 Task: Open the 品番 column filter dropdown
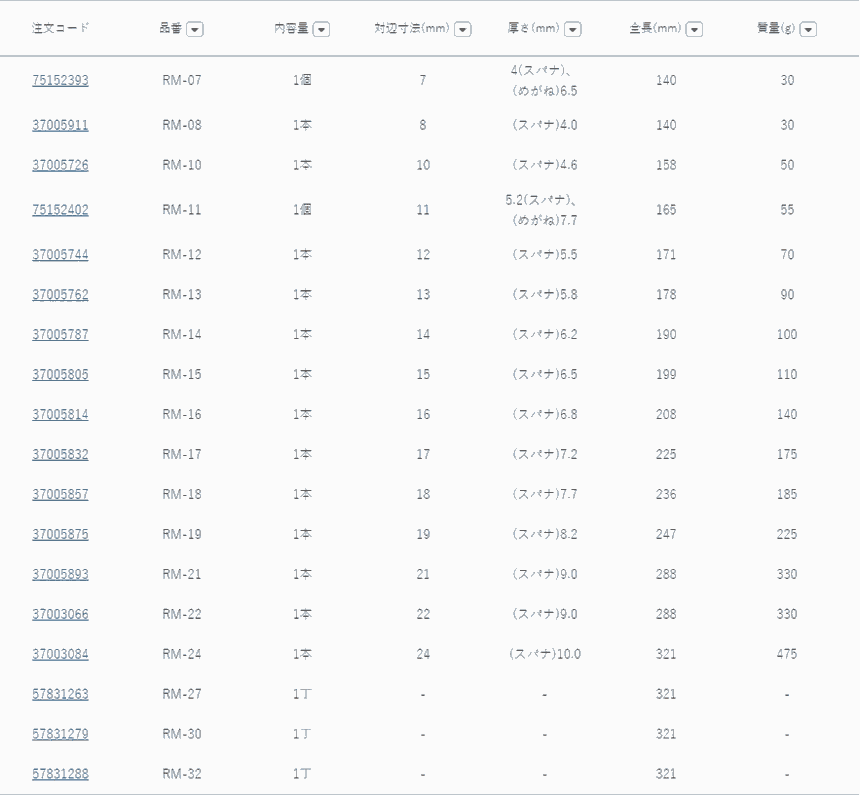point(195,29)
